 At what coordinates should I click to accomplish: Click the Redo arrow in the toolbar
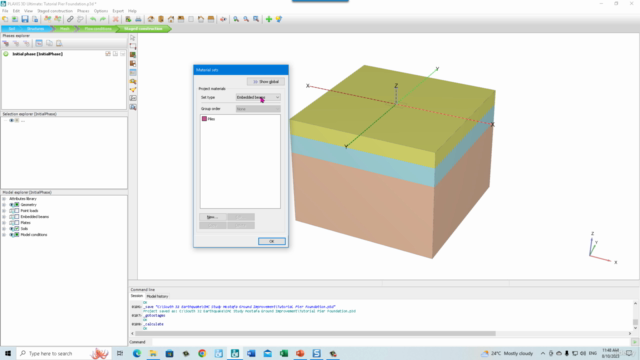(x=103, y=19)
